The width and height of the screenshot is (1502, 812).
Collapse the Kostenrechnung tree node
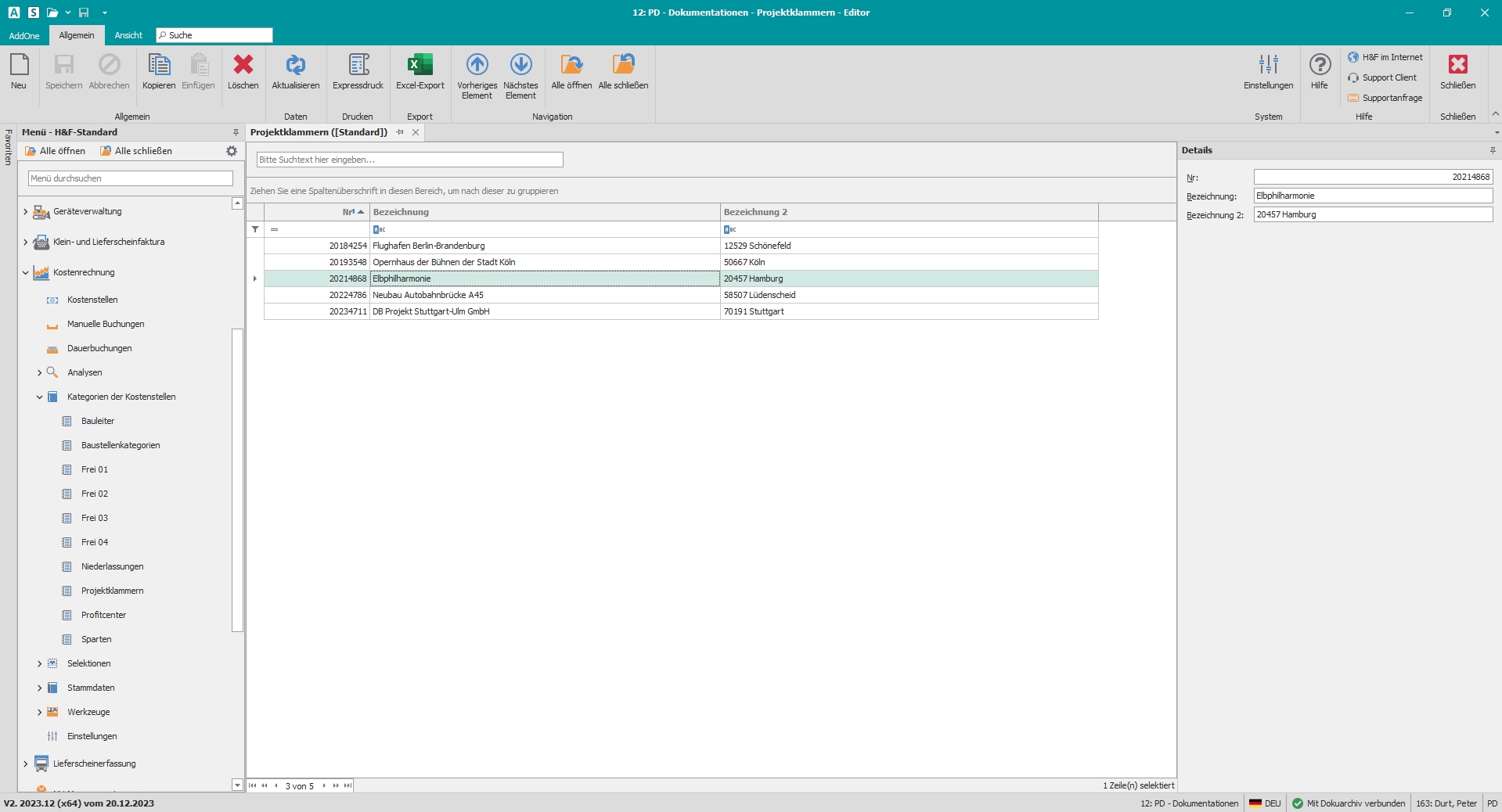pos(25,273)
